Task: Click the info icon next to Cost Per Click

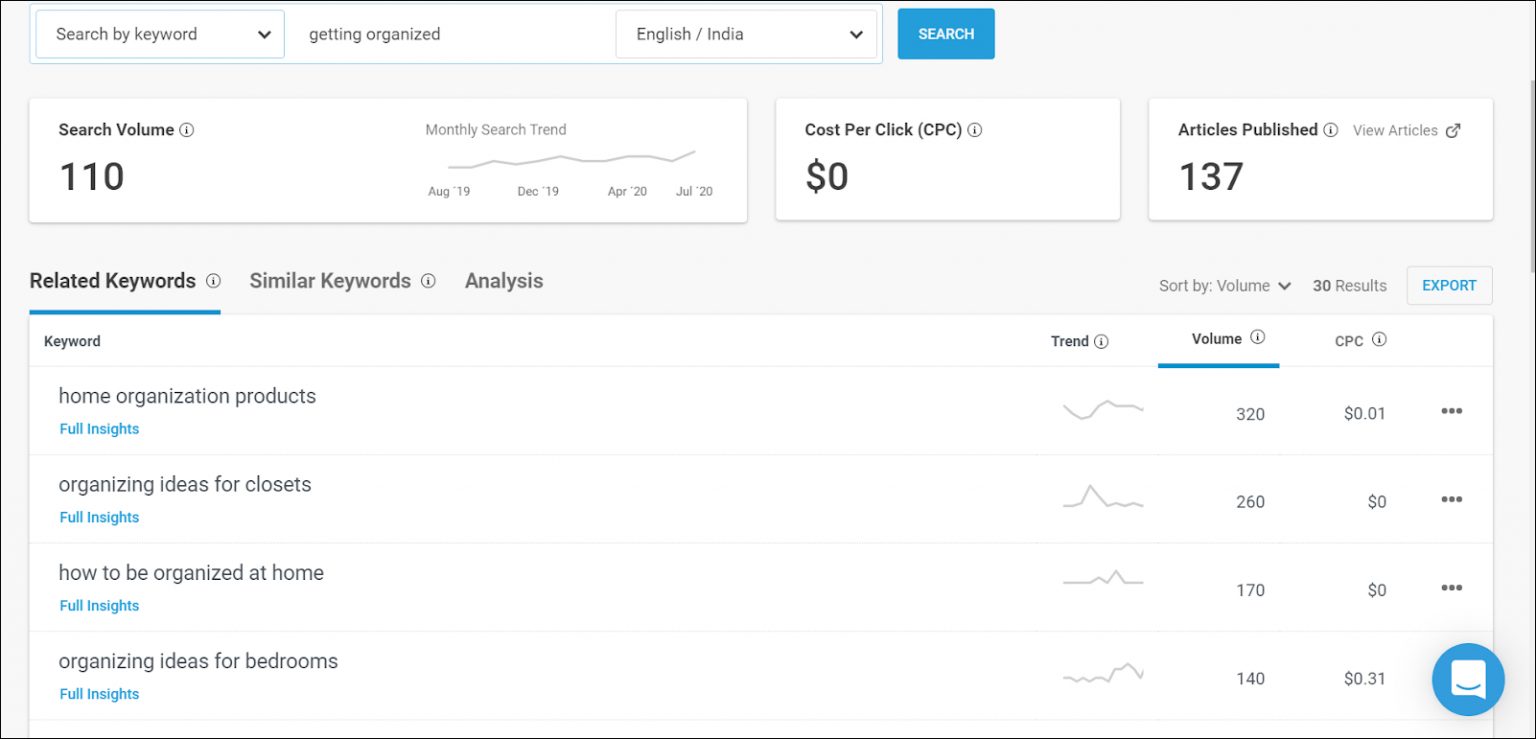Action: tap(975, 130)
